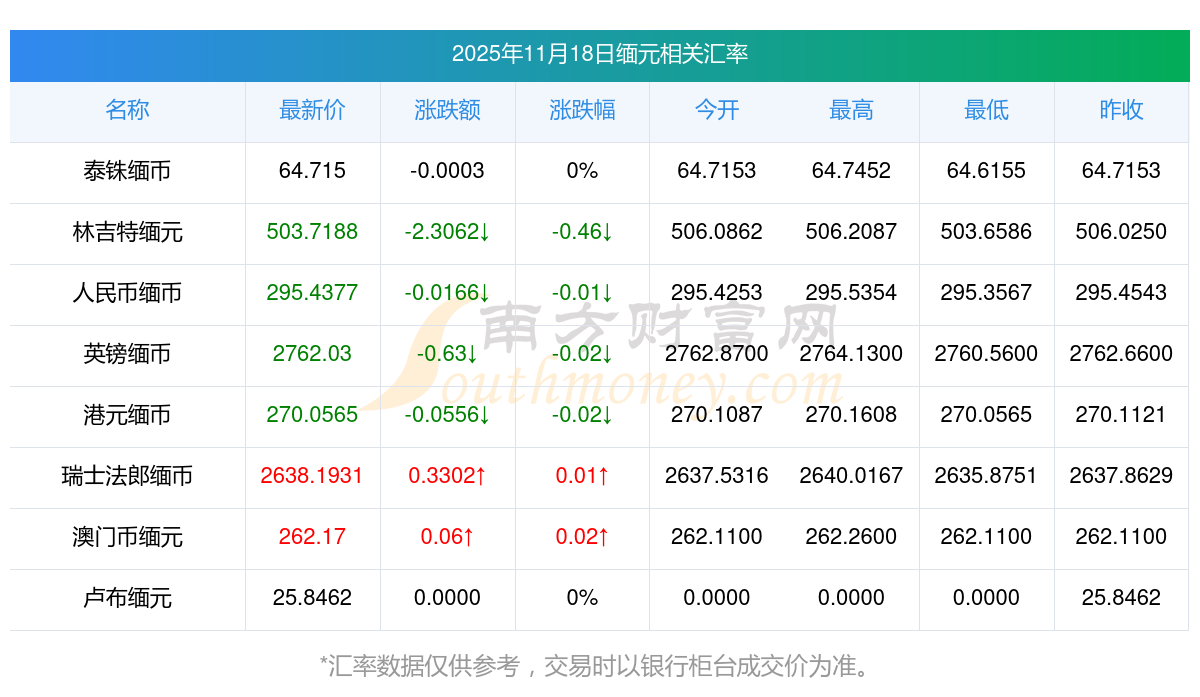The image size is (1200, 697).
Task: Click the 最低 column header
Action: (986, 110)
